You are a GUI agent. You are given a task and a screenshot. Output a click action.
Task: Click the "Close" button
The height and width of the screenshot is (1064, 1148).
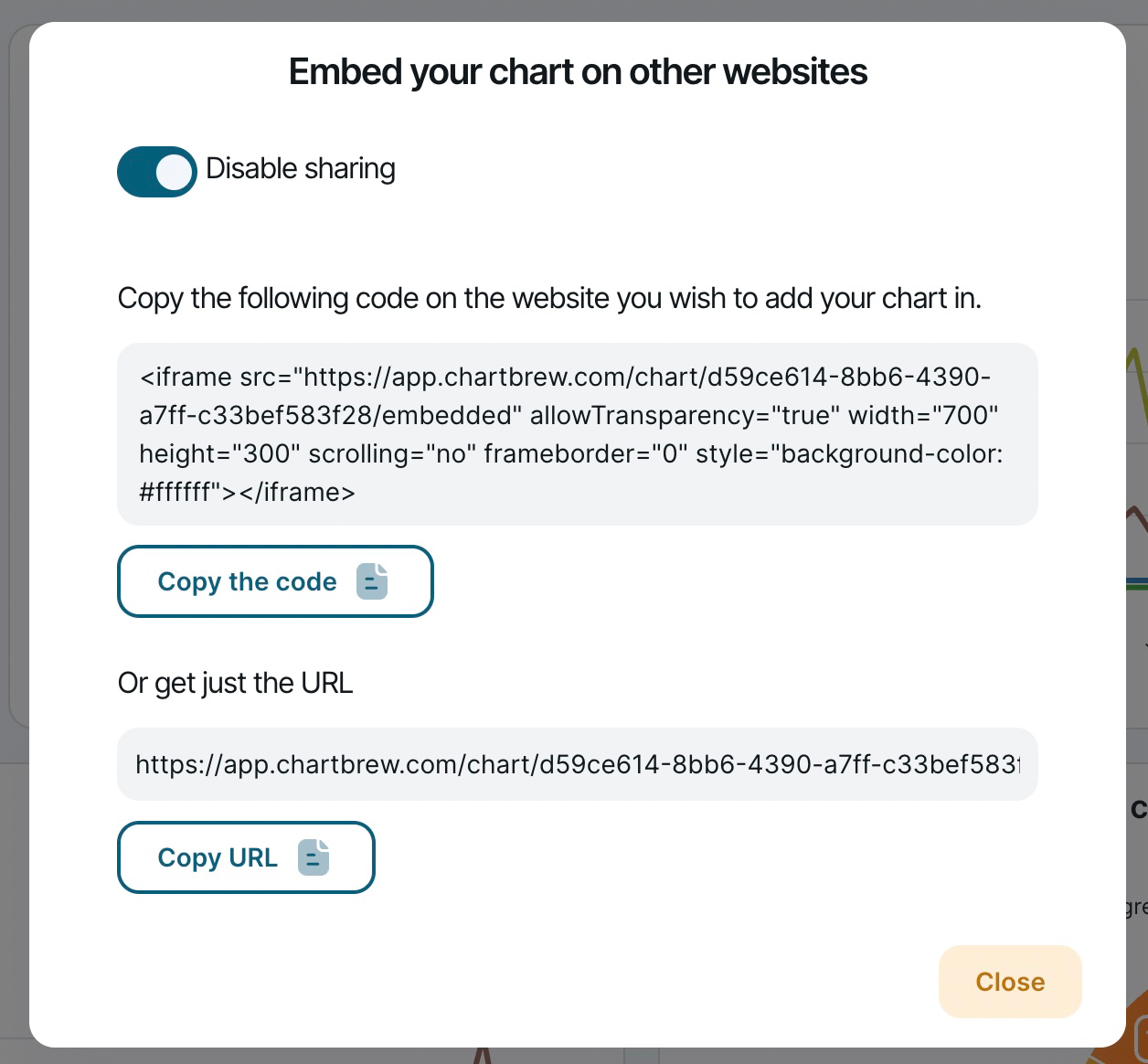pos(1009,982)
